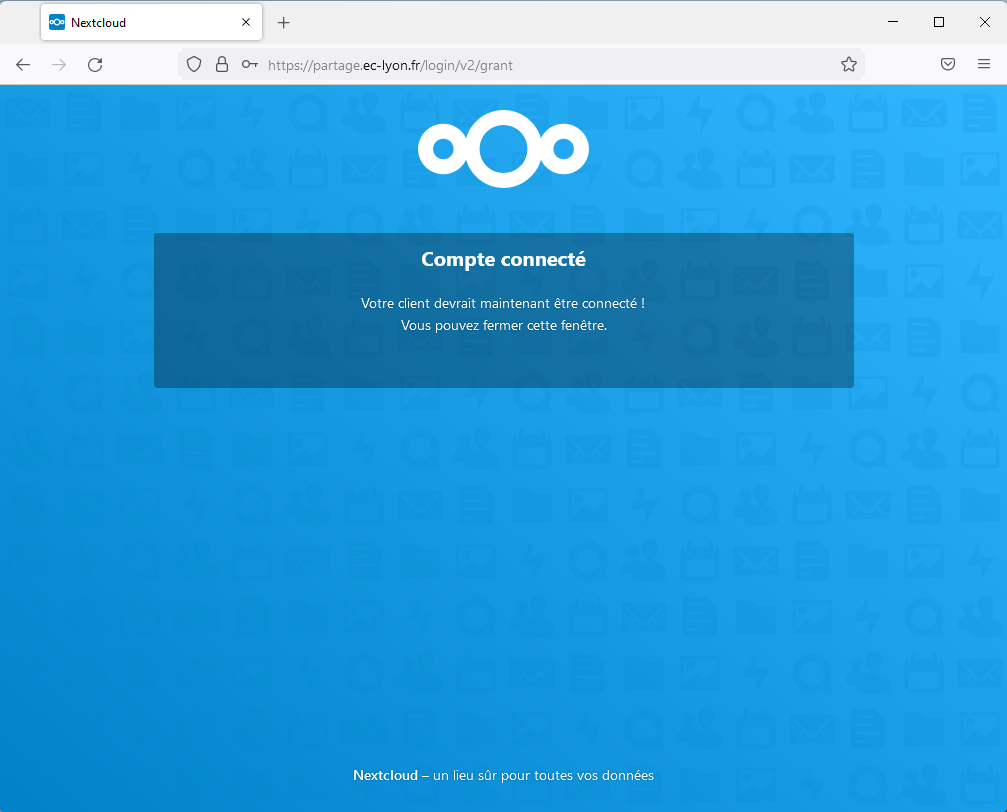The image size is (1007, 812).
Task: Click the reload page icon
Action: point(95,64)
